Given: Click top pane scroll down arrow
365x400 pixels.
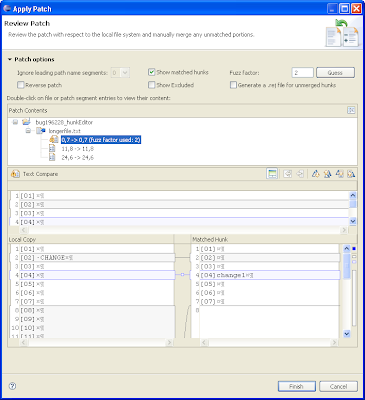Looking at the screenshot, I should (353, 221).
